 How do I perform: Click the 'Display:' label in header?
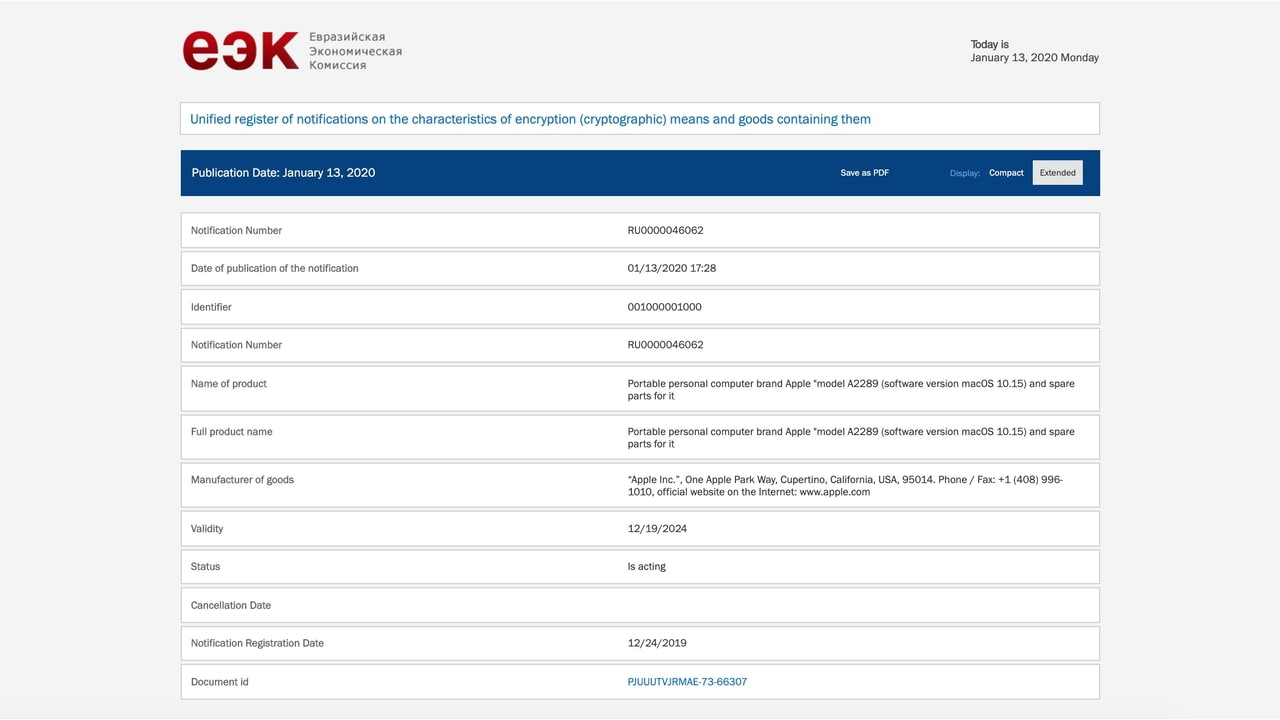click(x=965, y=173)
